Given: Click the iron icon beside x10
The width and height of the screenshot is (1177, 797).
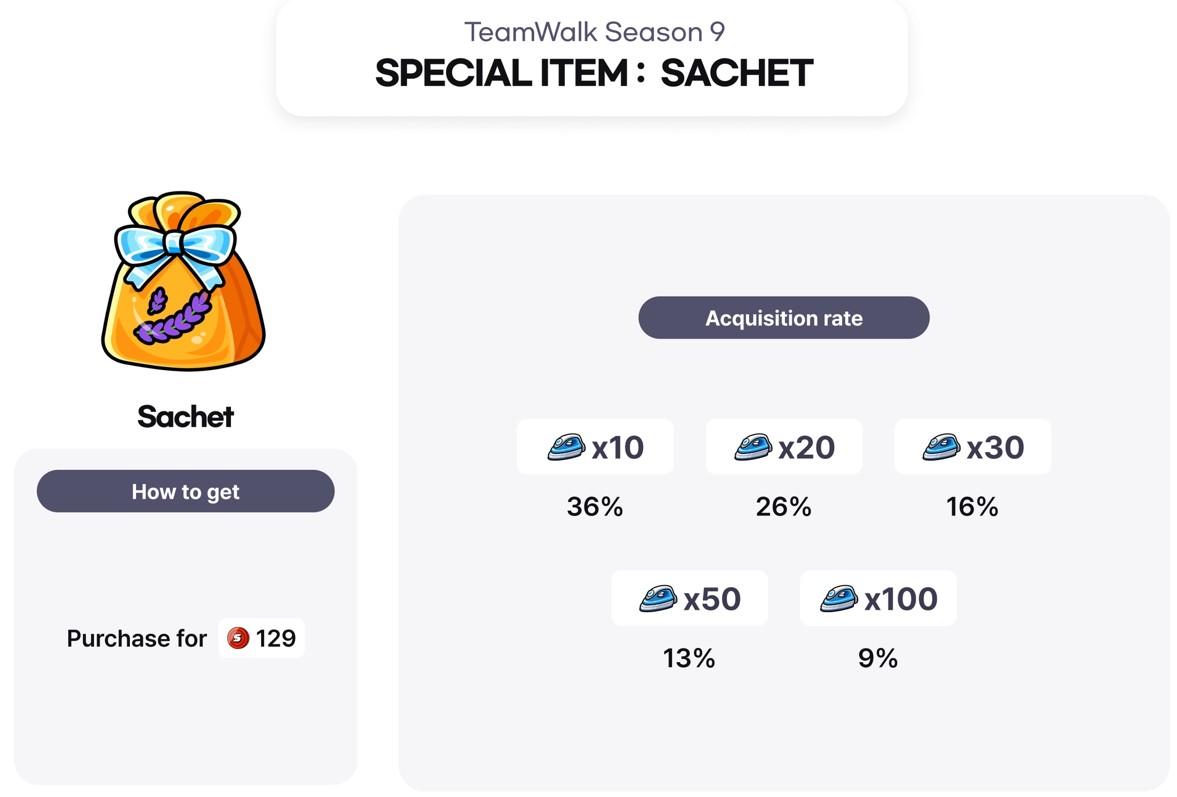Looking at the screenshot, I should (566, 446).
